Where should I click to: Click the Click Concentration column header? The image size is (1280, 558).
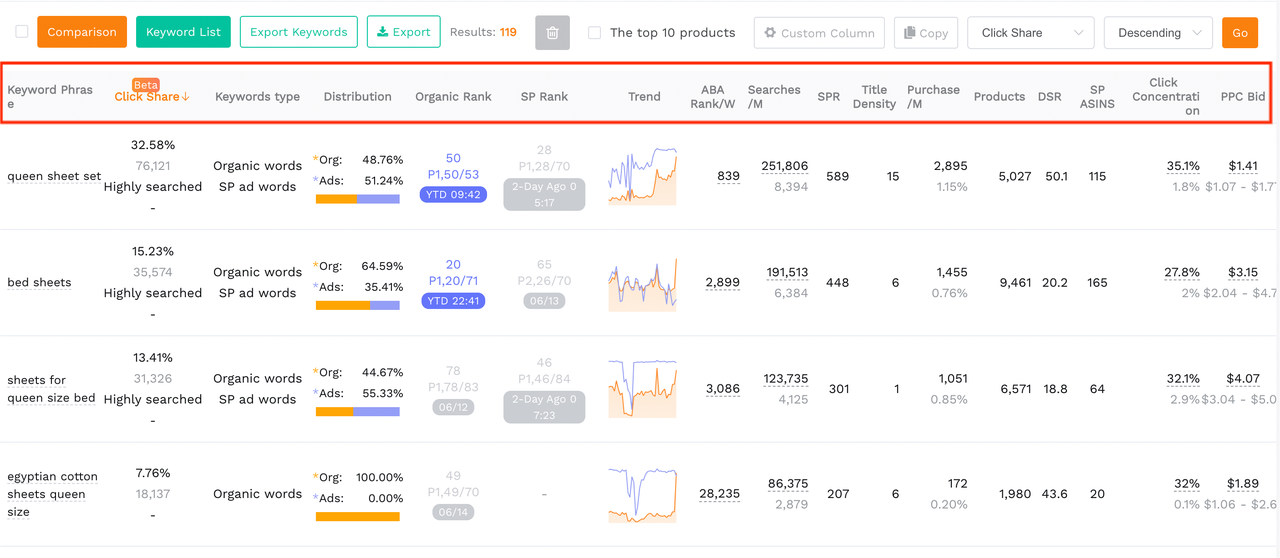pyautogui.click(x=1165, y=97)
